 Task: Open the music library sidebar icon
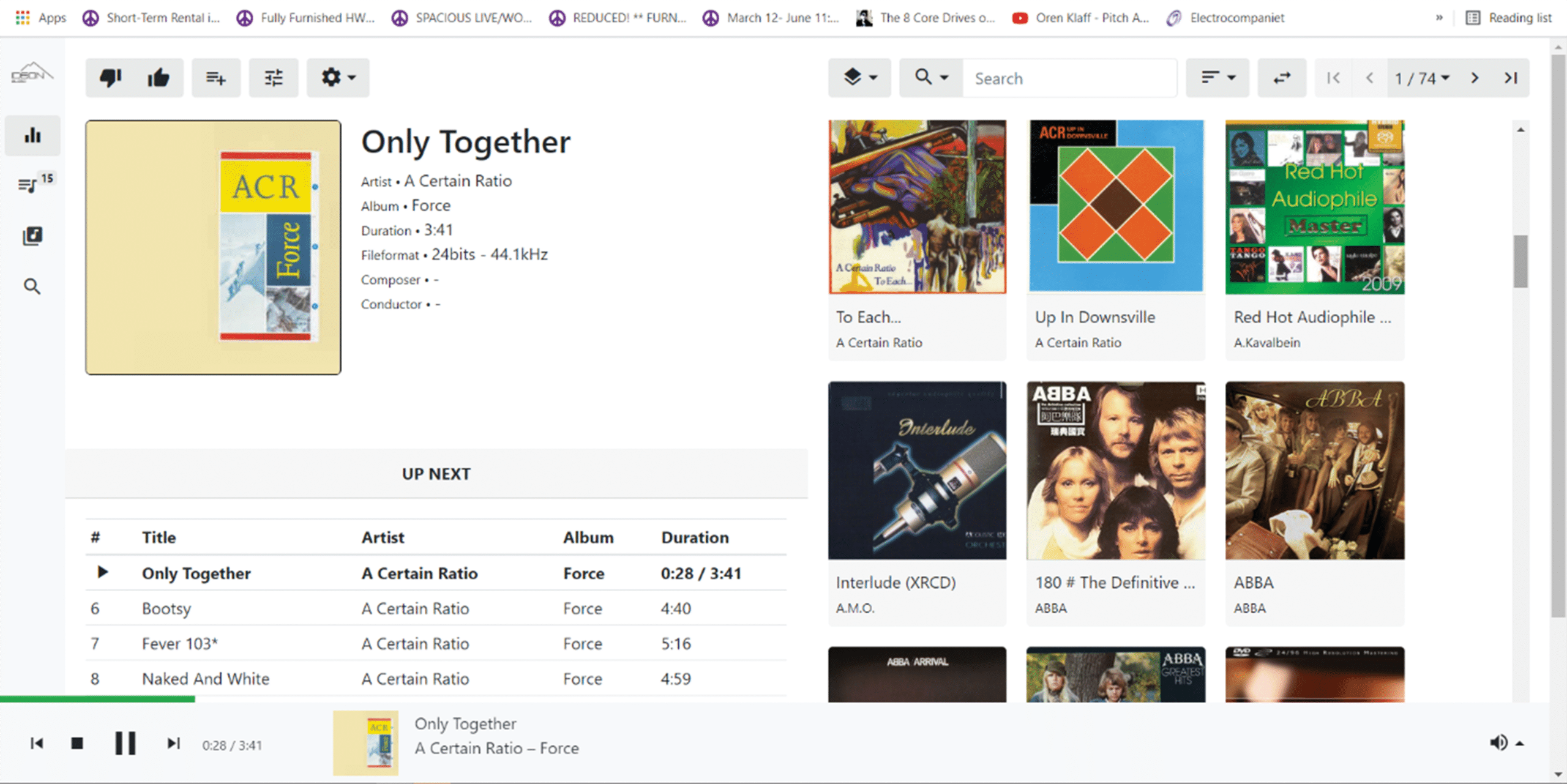[x=32, y=236]
